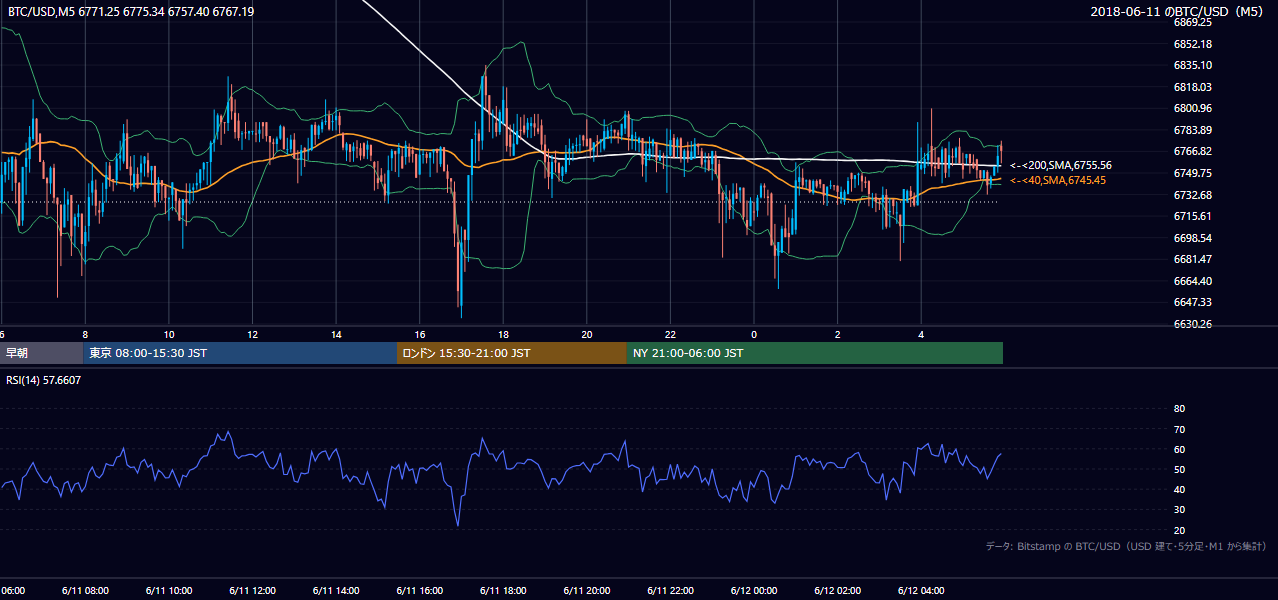Click price axis value 6749.75

pos(1192,173)
